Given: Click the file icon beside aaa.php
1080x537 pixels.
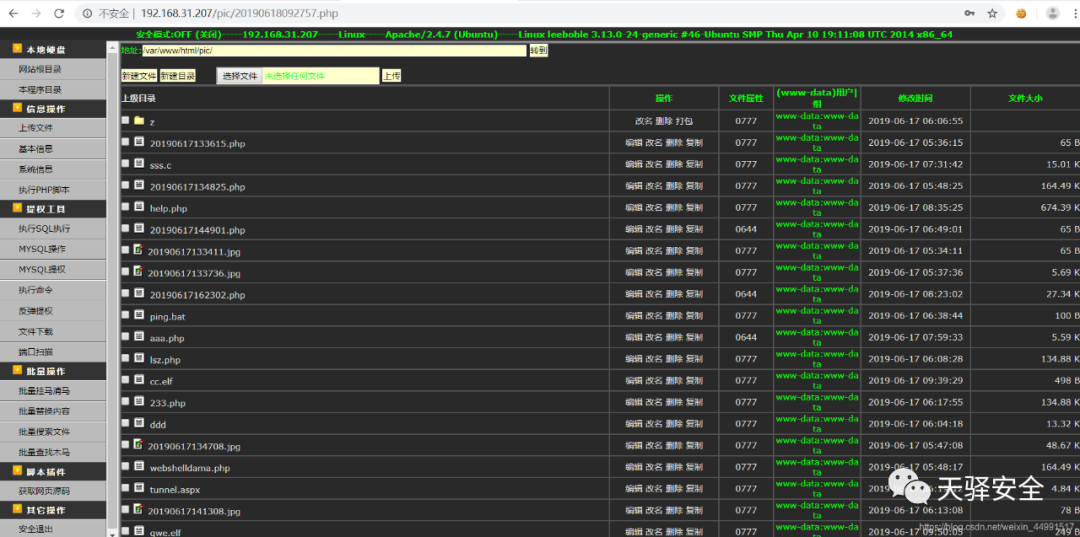Looking at the screenshot, I should point(139,337).
